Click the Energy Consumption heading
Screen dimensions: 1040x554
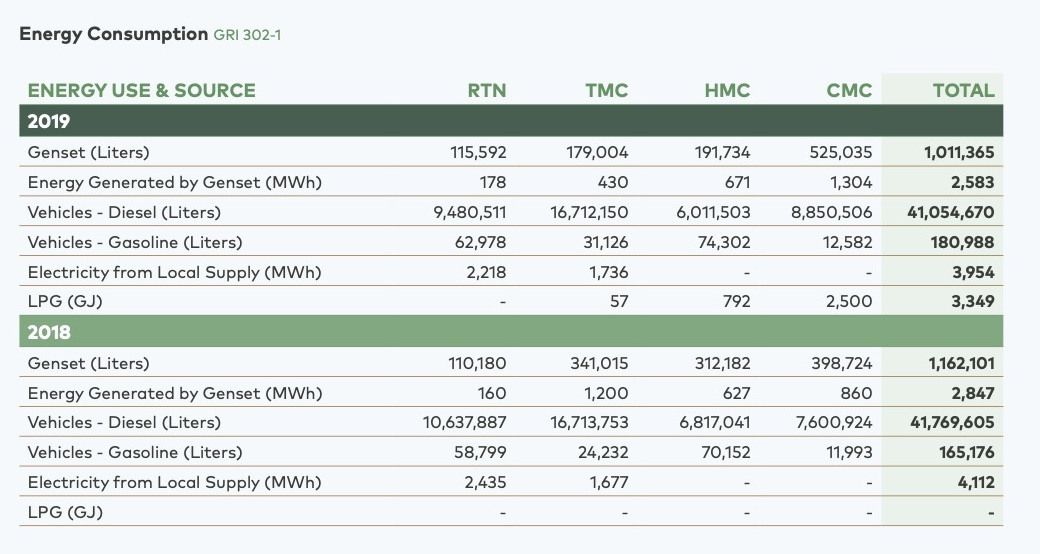click(x=113, y=34)
